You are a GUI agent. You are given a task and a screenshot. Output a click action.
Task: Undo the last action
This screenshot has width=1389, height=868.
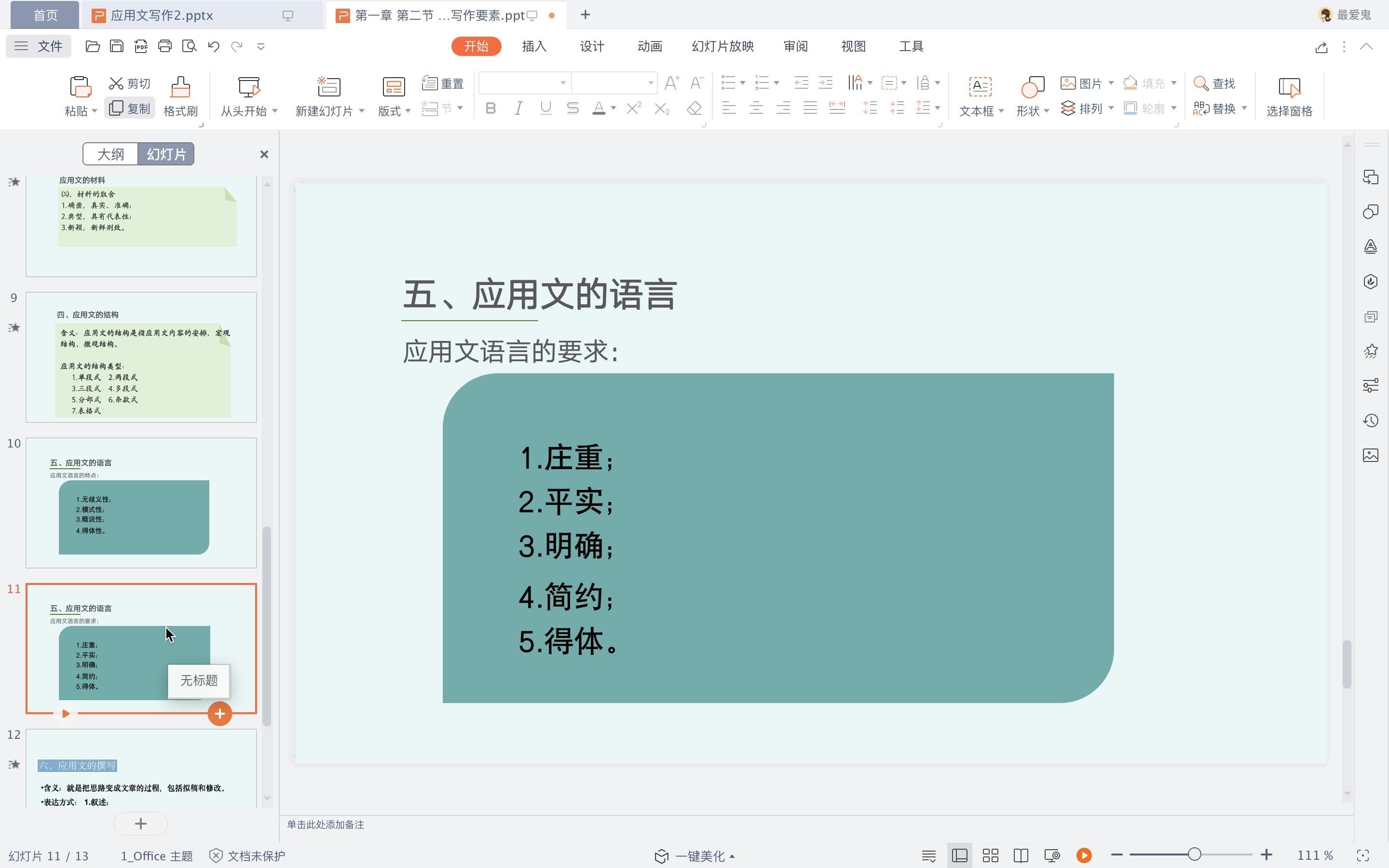pyautogui.click(x=214, y=46)
